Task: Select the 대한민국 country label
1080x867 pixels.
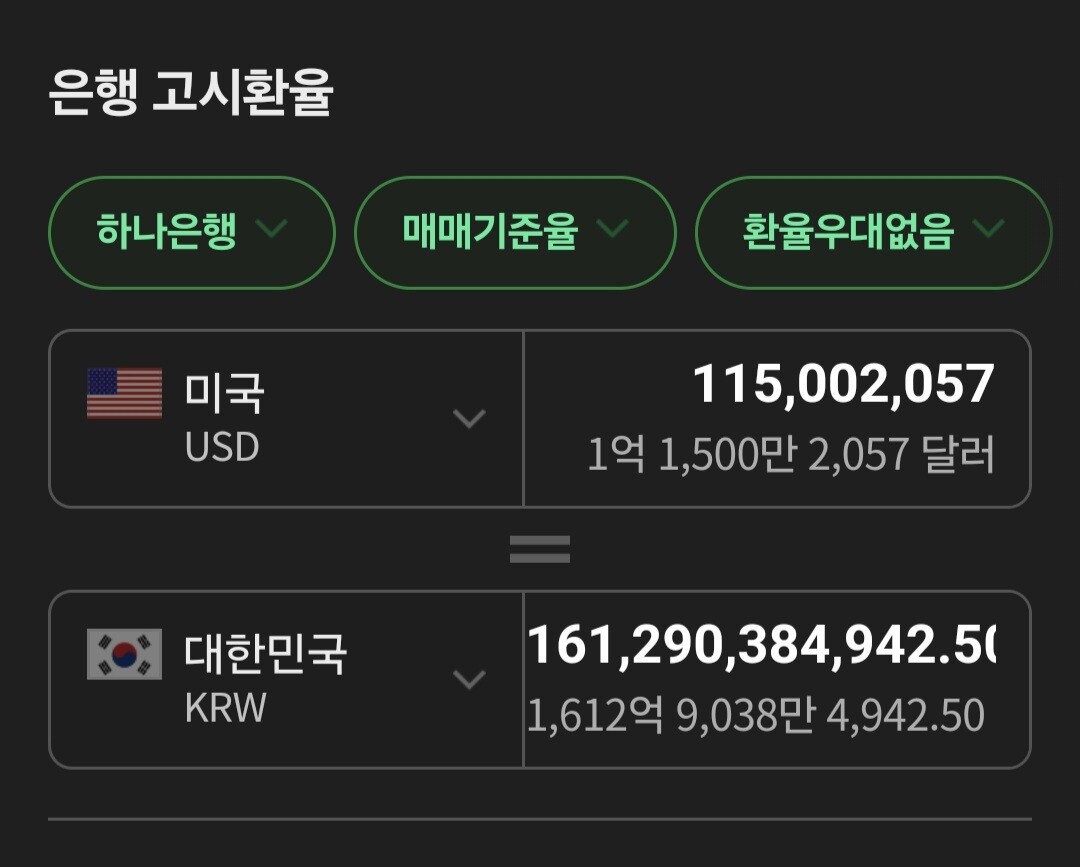Action: tap(266, 653)
